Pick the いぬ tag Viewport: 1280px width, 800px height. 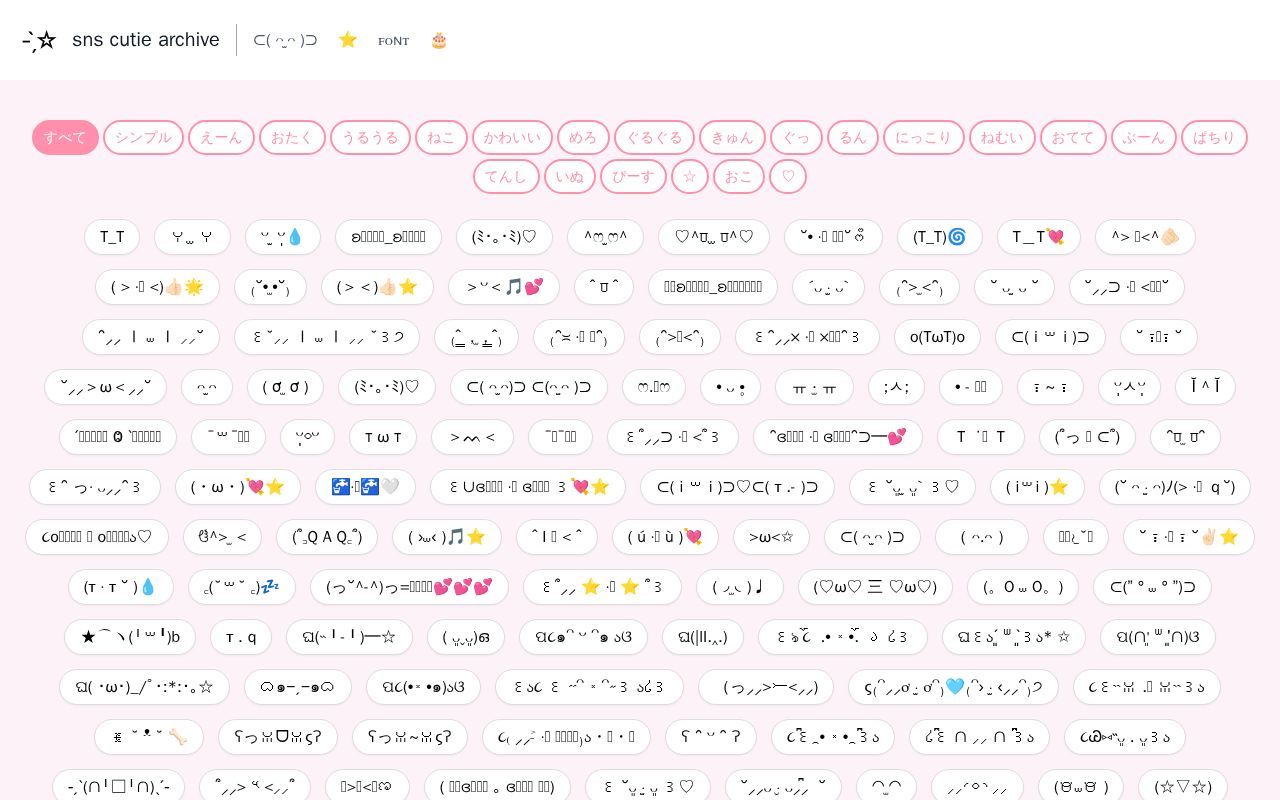(x=570, y=176)
